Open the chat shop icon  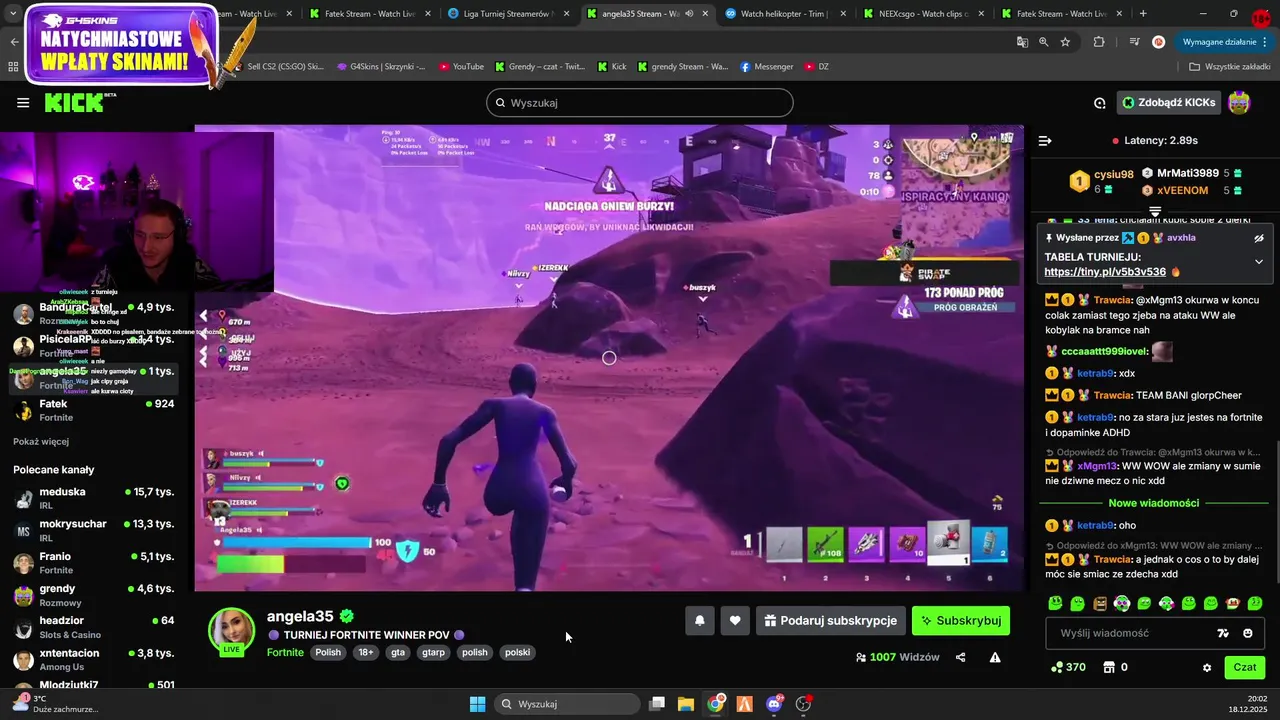1108,667
